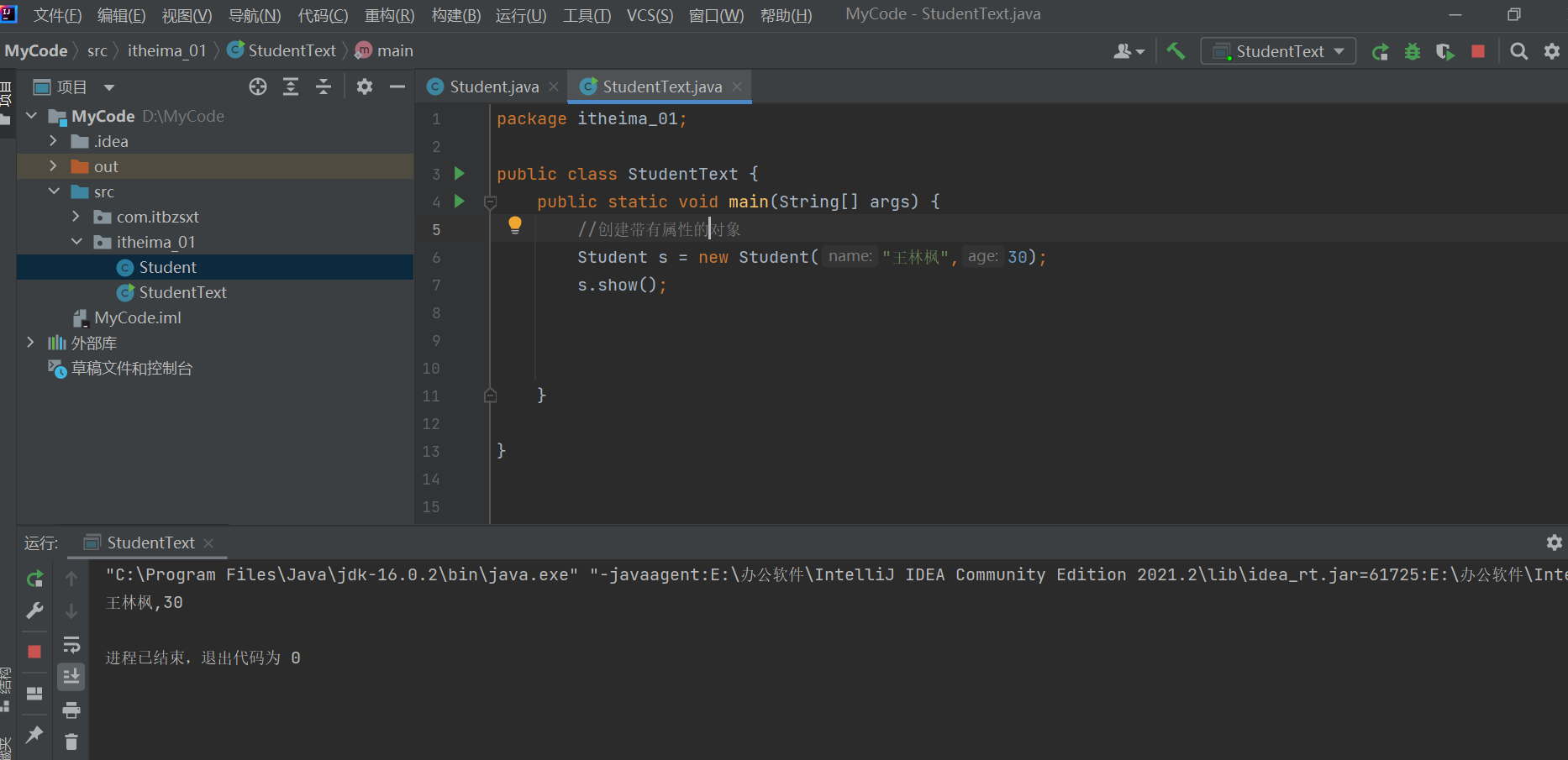
Task: Stop process in run panel
Action: pos(34,652)
